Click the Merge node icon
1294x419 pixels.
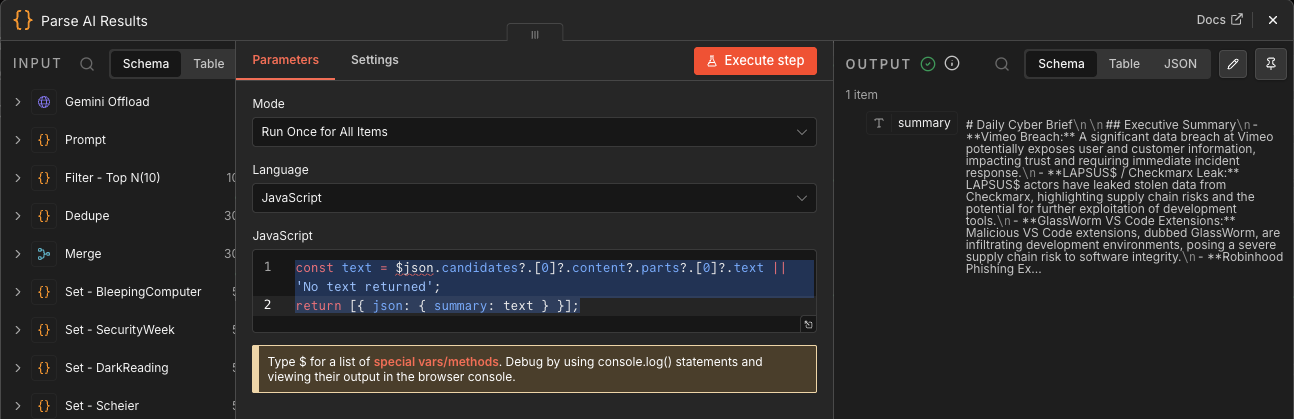(43, 254)
